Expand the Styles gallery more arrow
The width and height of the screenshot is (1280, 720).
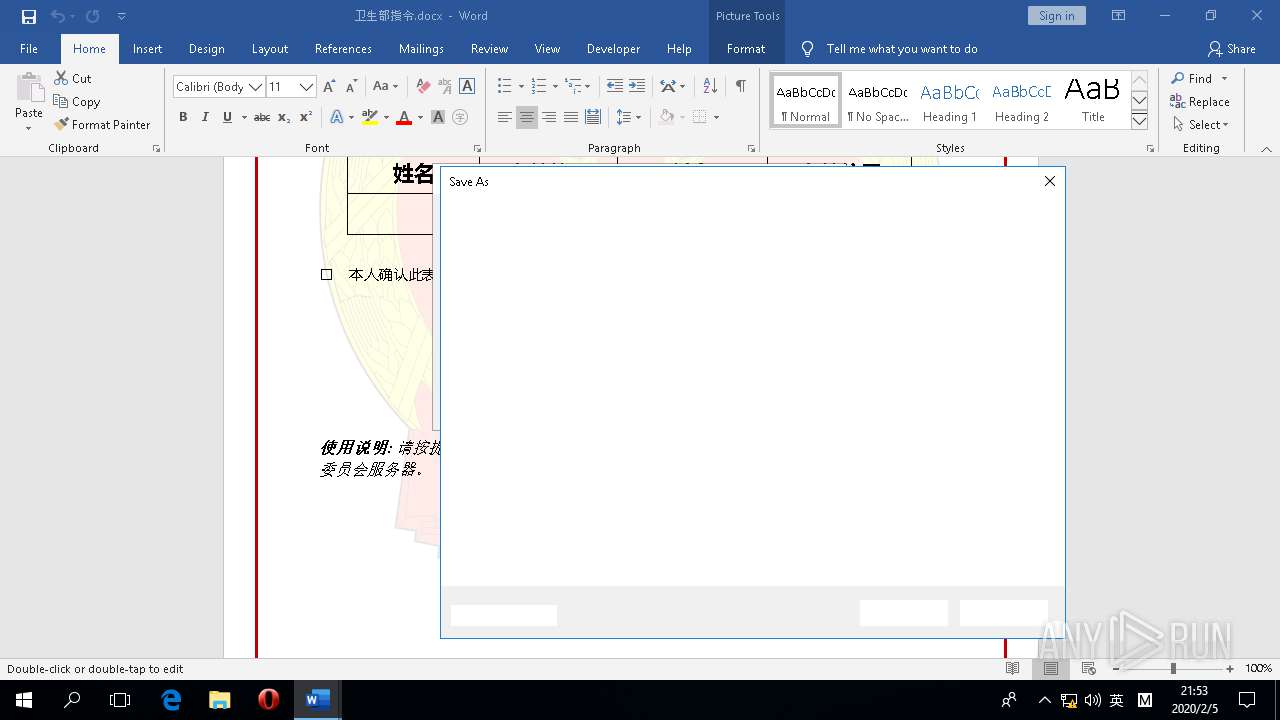coord(1139,121)
